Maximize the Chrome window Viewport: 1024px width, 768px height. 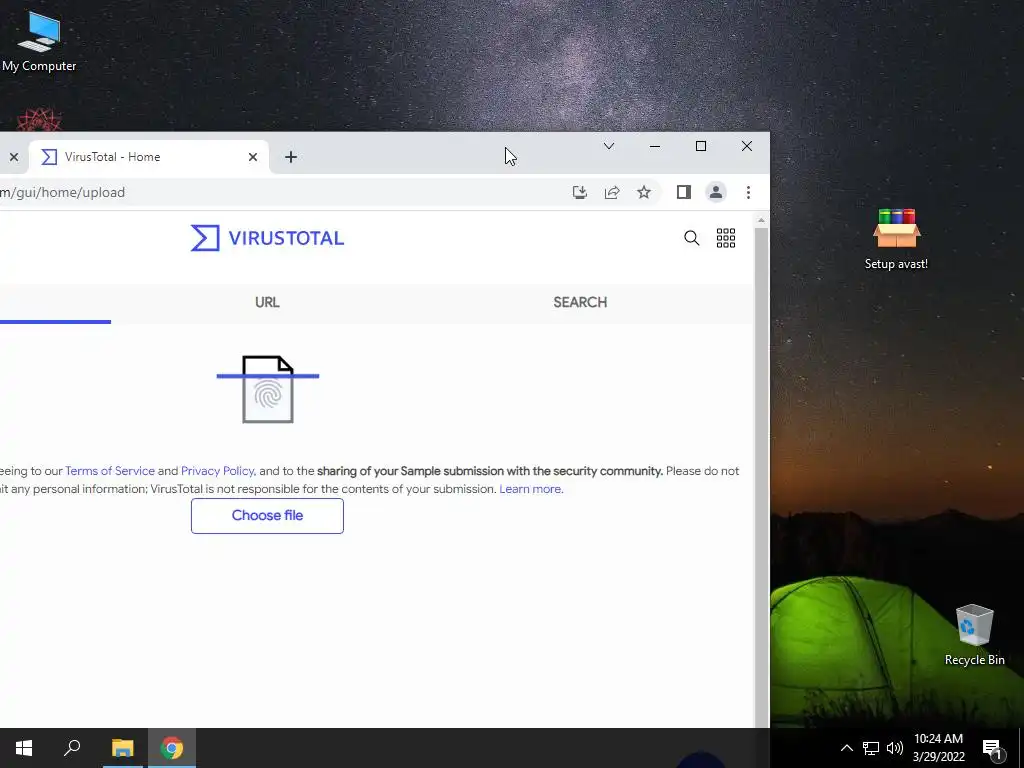coord(701,146)
